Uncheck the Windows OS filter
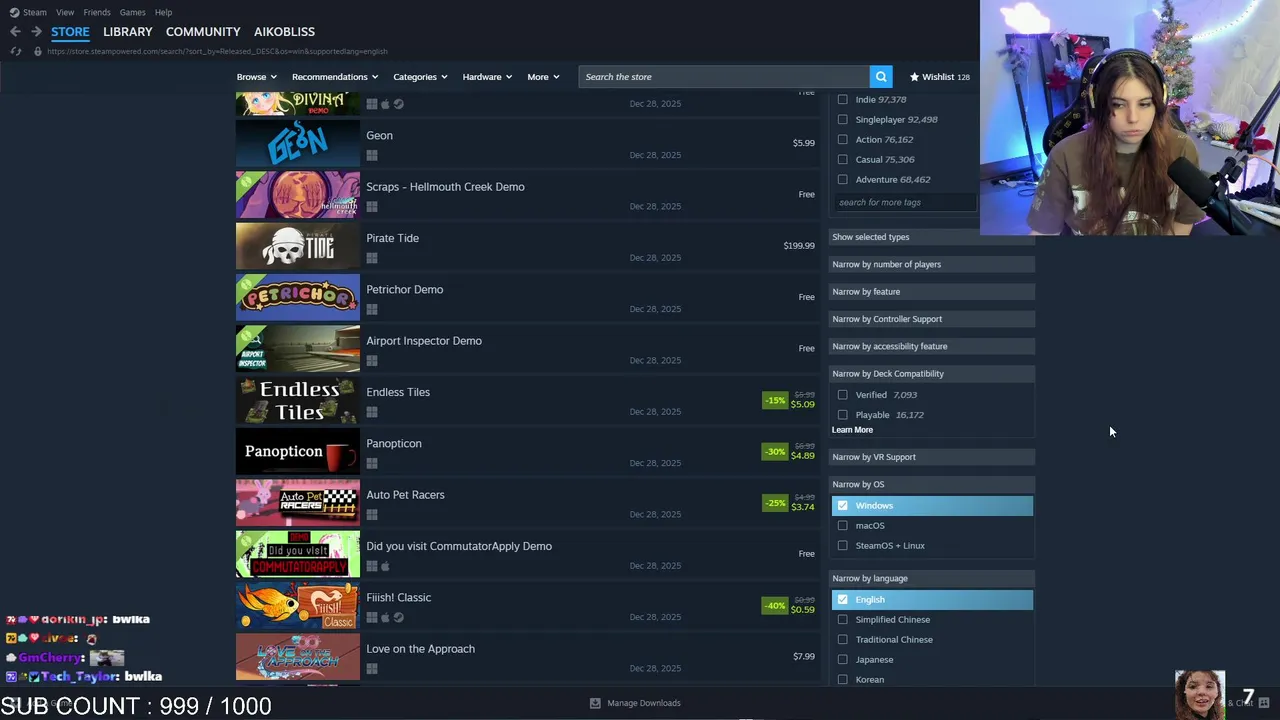The height and width of the screenshot is (720, 1280). pos(842,506)
